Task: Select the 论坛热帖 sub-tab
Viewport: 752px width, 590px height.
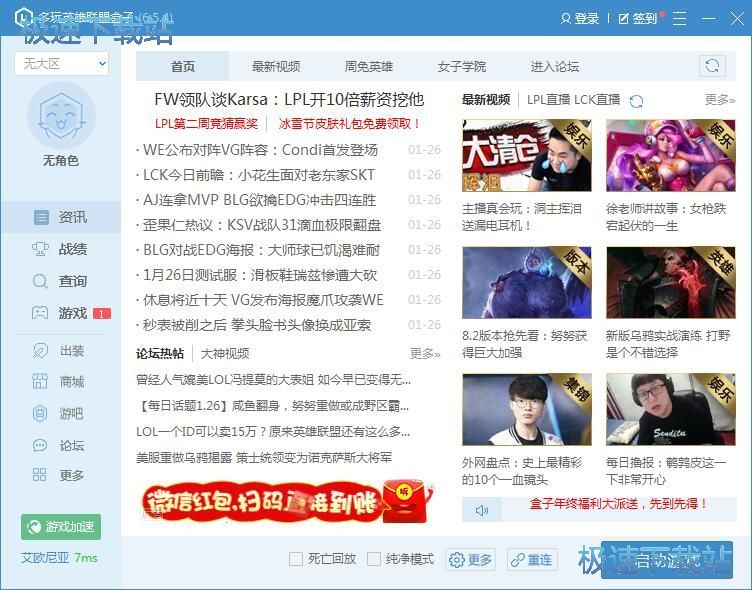Action: pyautogui.click(x=160, y=354)
